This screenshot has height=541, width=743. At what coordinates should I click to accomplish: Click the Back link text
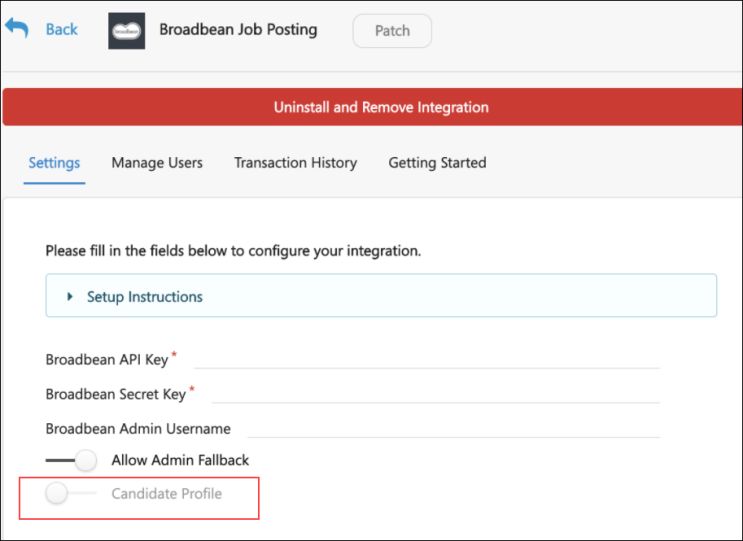coord(62,29)
